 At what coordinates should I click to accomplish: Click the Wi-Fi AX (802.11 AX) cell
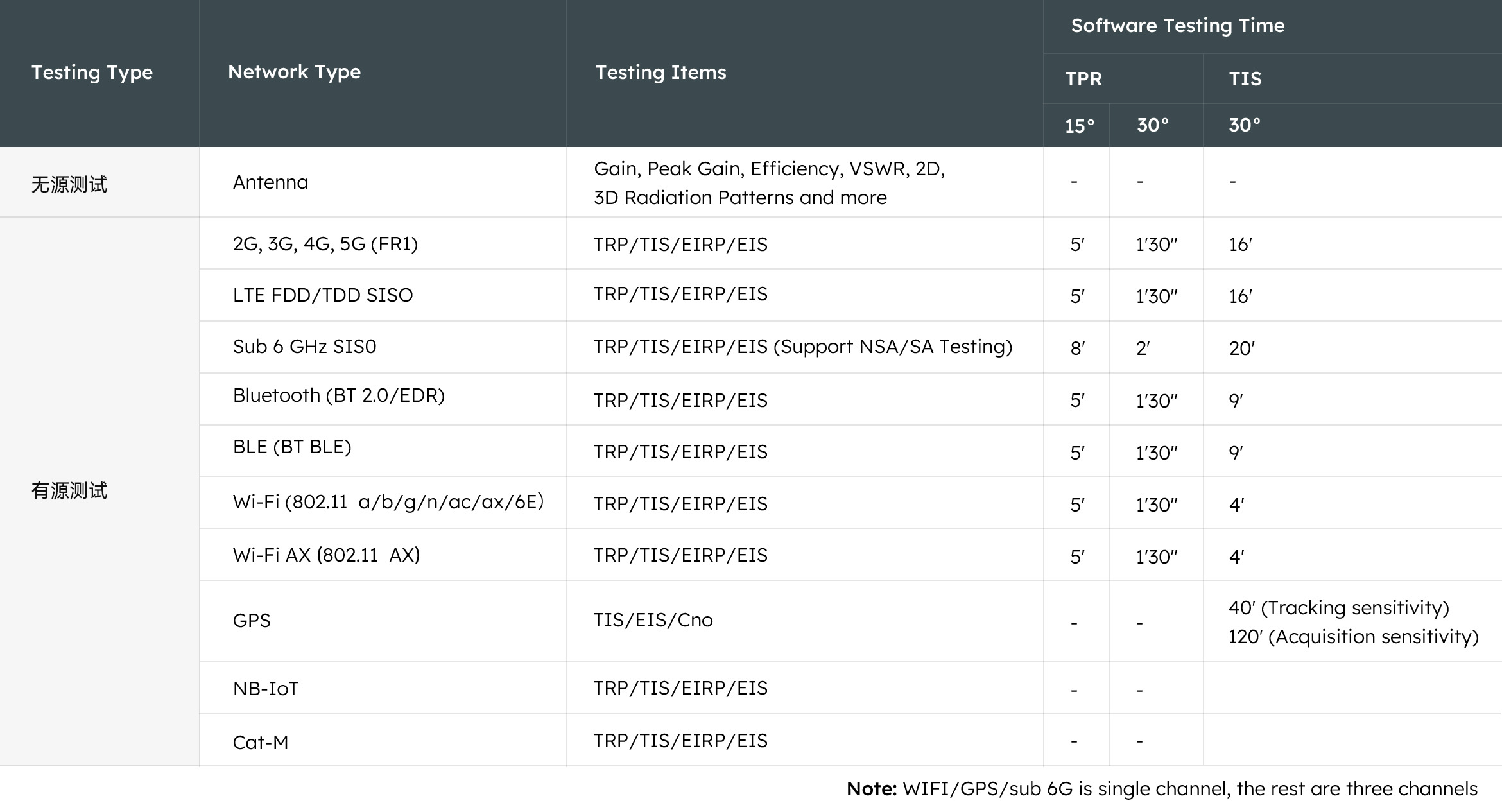tap(326, 555)
